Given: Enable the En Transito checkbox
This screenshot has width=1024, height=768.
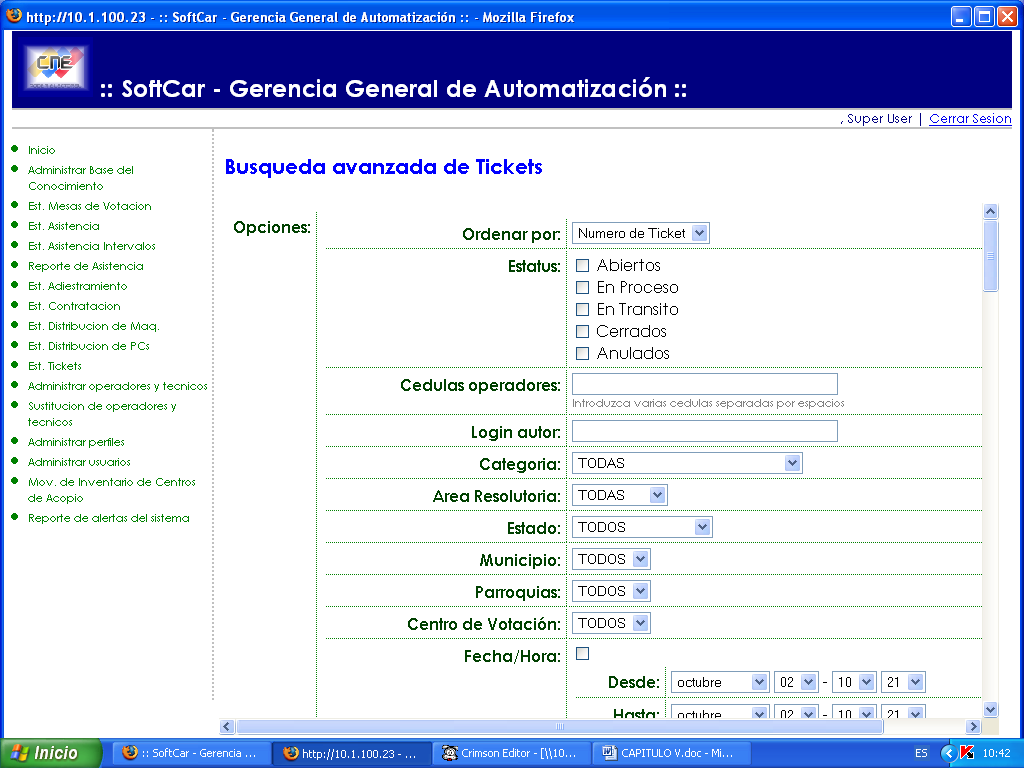Looking at the screenshot, I should coord(583,310).
